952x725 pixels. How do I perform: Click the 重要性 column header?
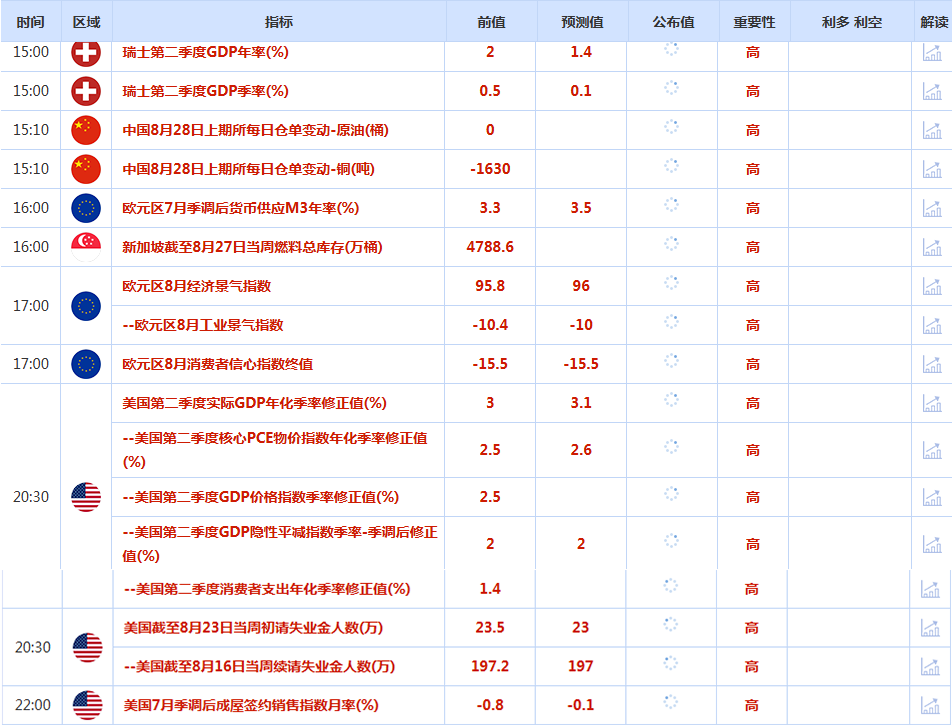coord(754,22)
